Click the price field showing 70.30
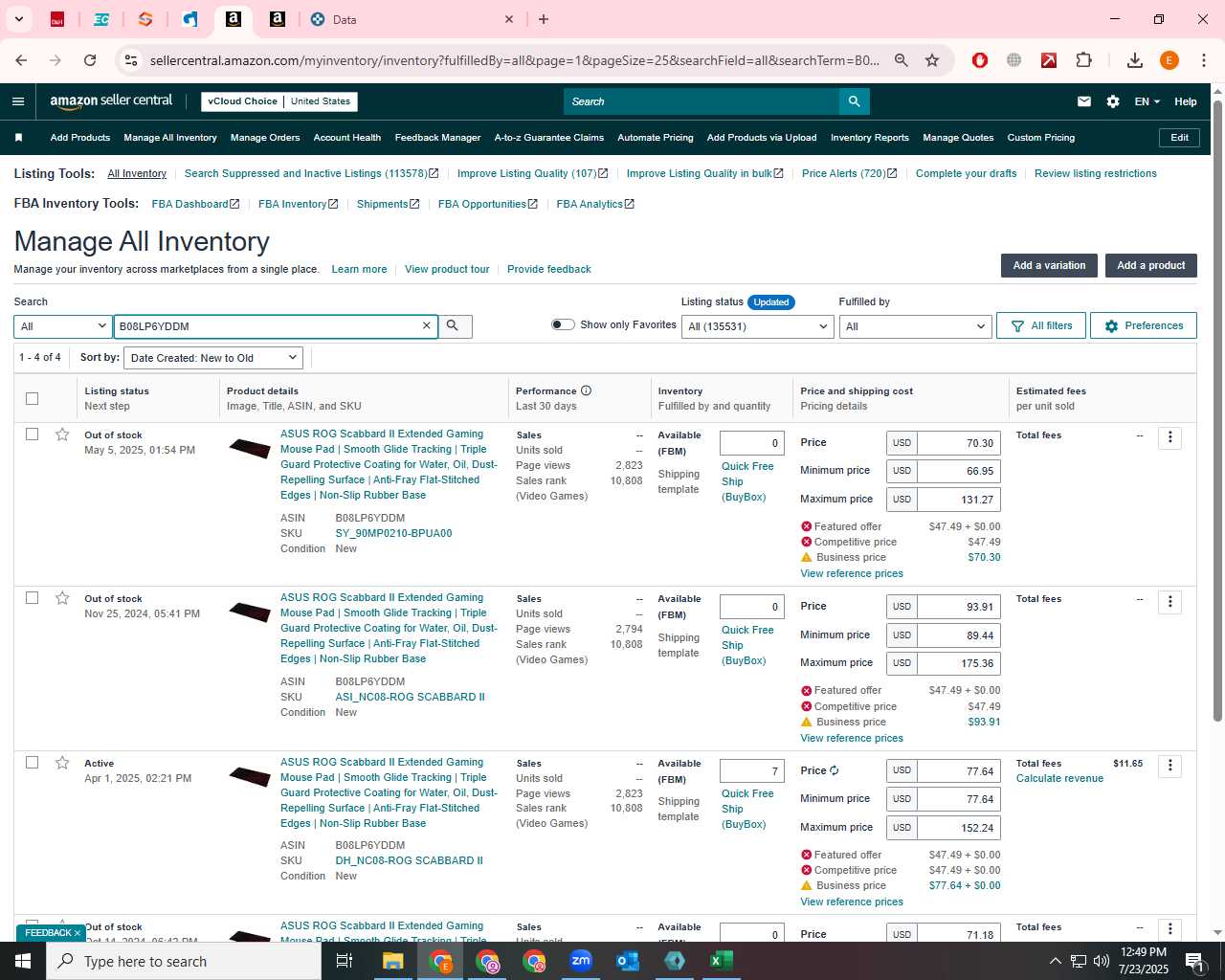Image resolution: width=1225 pixels, height=980 pixels. point(958,443)
